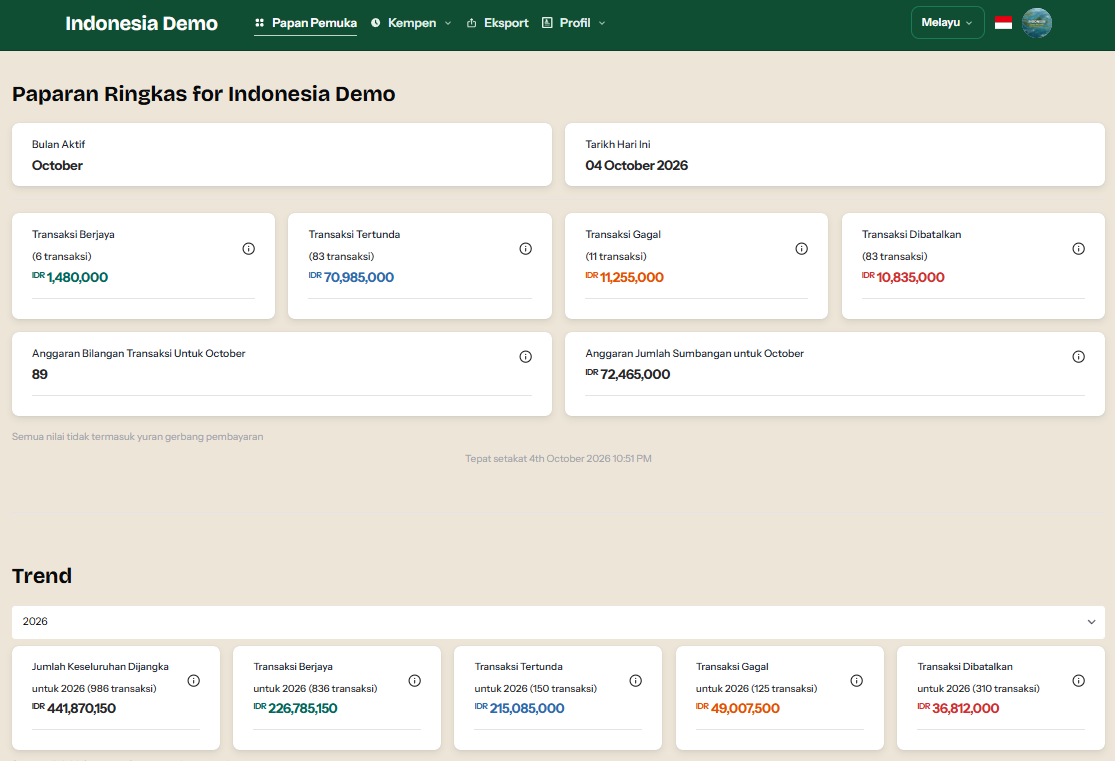Click the Papan Pemuka grid icon
Viewport: 1115px width, 761px height.
tap(260, 23)
